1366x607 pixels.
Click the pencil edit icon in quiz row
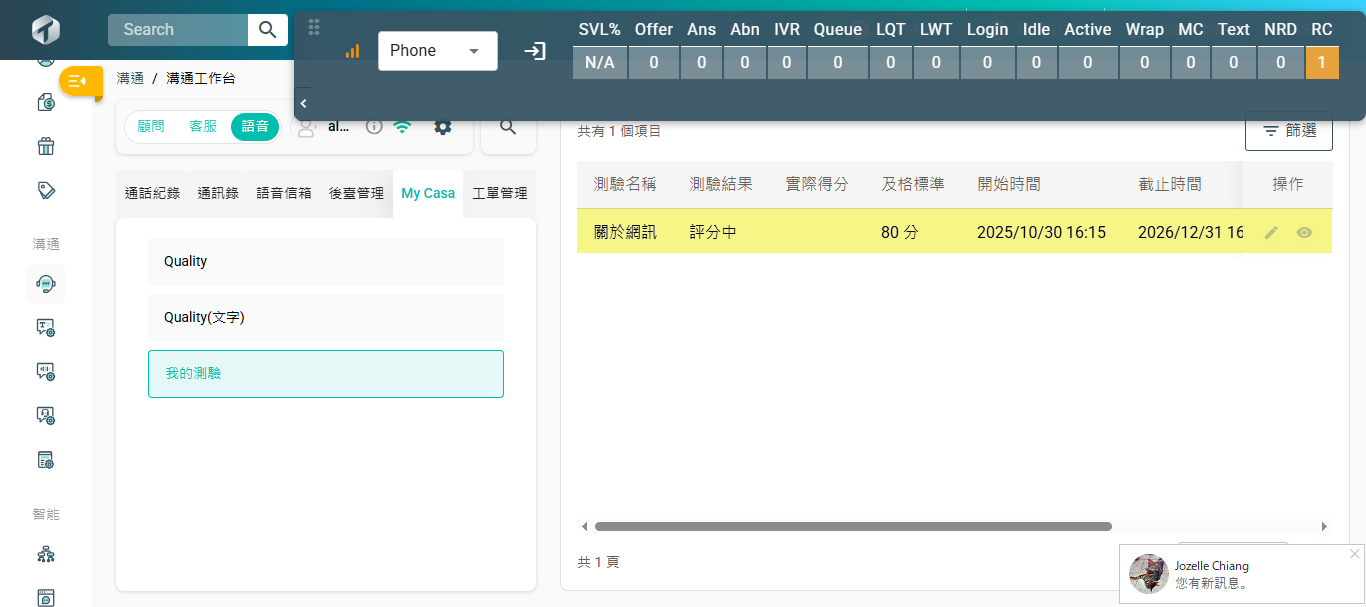(1271, 232)
